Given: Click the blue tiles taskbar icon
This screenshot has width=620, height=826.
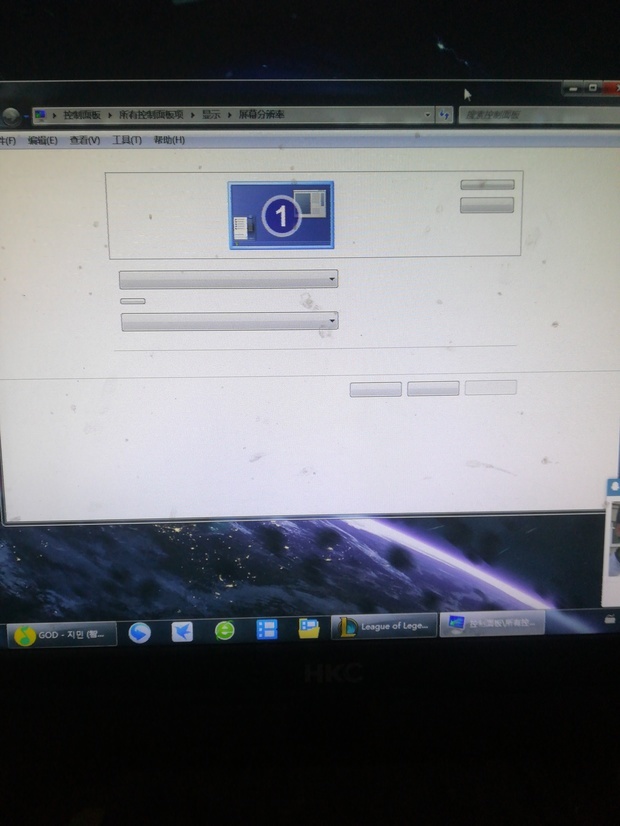Looking at the screenshot, I should coord(267,630).
